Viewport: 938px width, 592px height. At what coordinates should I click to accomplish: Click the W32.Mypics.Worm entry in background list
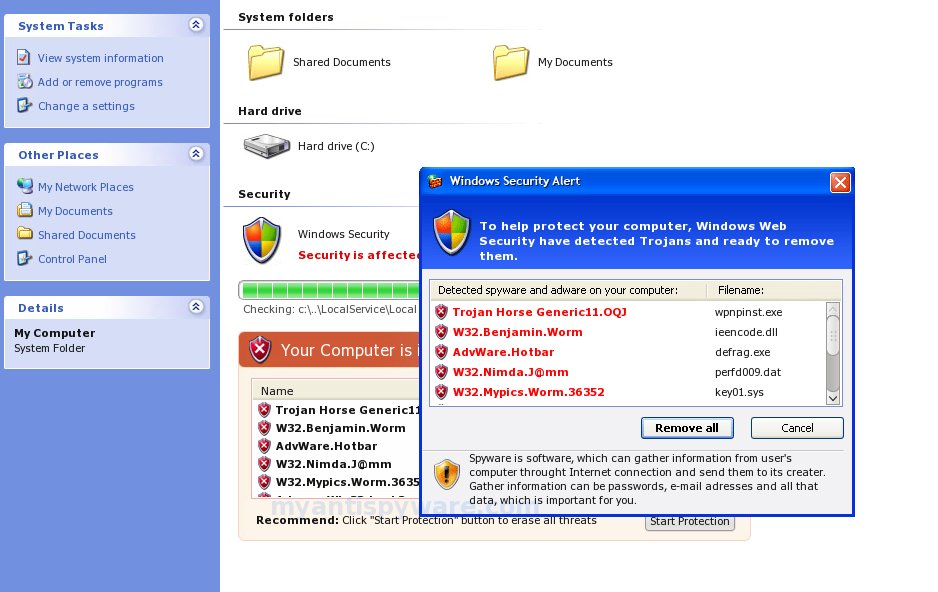[348, 482]
